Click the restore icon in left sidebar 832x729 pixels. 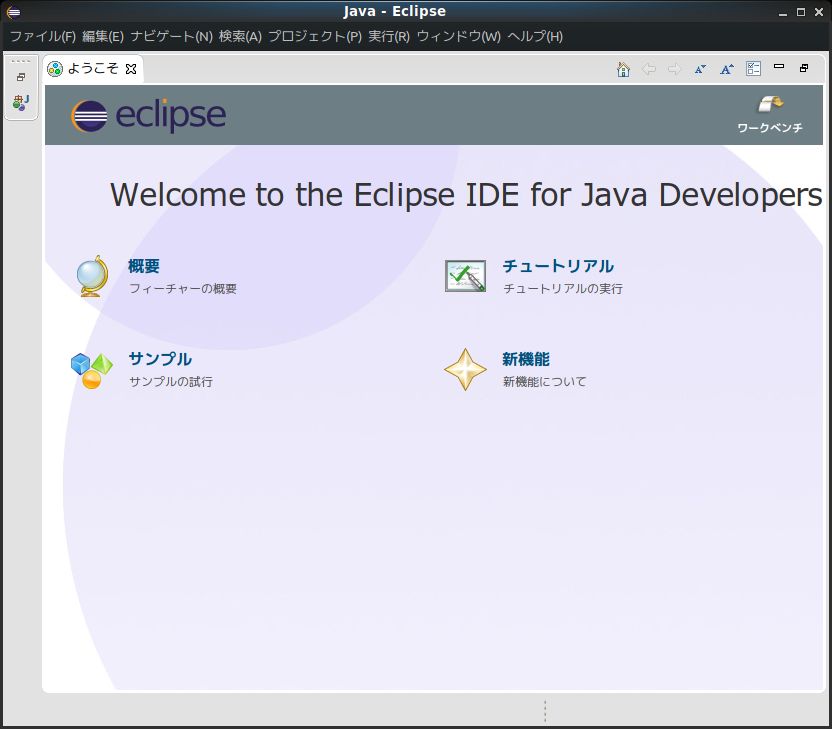[x=21, y=77]
